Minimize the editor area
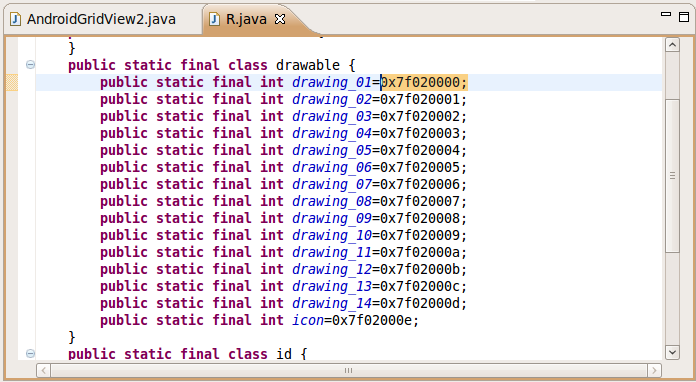Image resolution: width=696 pixels, height=382 pixels. (x=666, y=14)
